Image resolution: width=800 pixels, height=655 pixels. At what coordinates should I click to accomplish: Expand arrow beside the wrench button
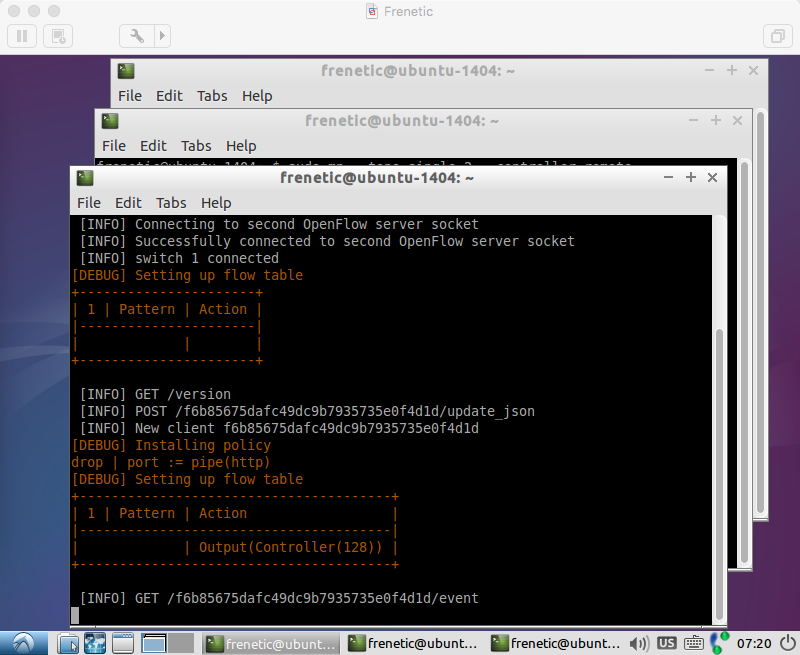pos(162,36)
